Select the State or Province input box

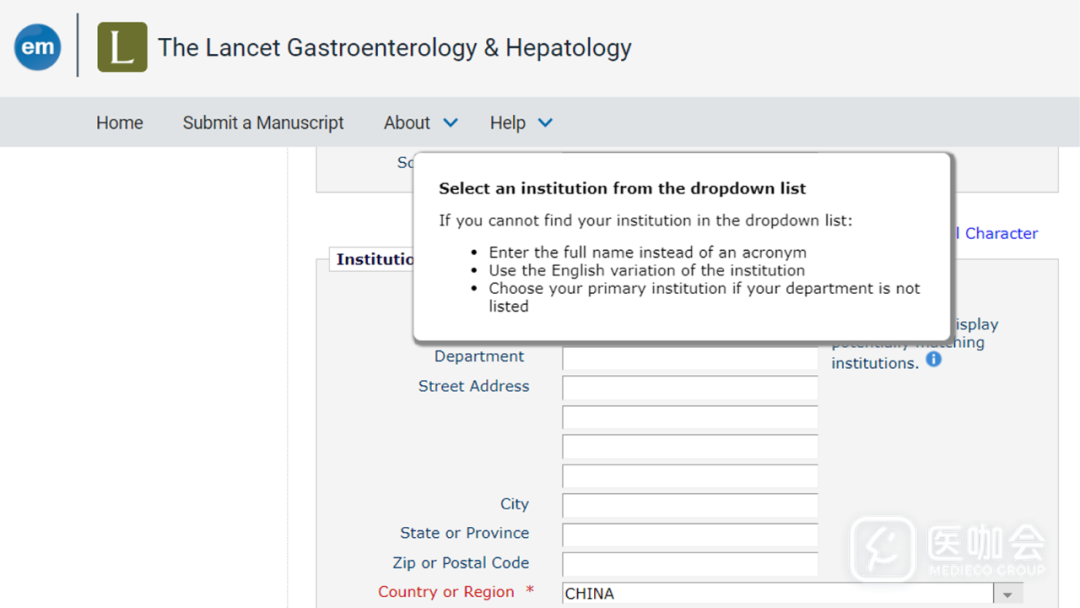pyautogui.click(x=689, y=535)
